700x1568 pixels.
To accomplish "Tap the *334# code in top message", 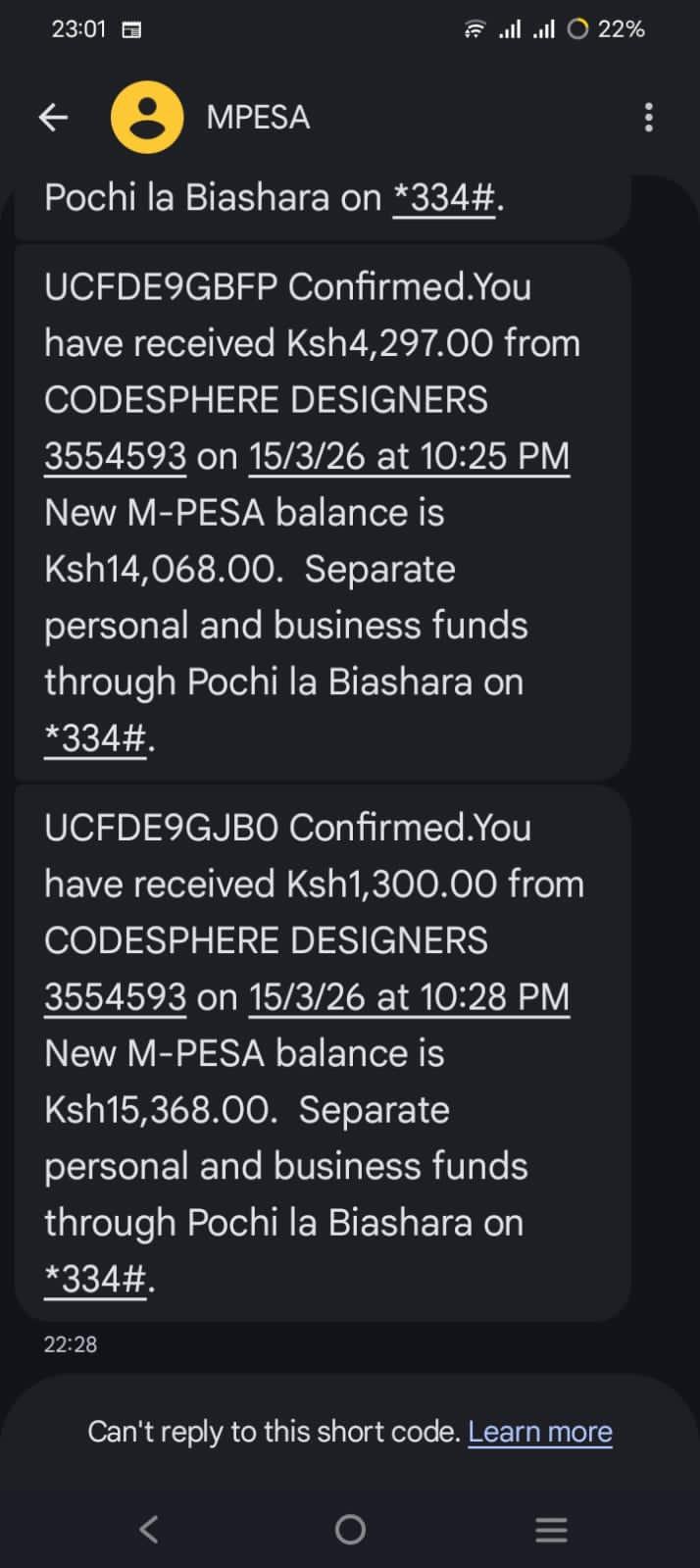I will pos(444,198).
